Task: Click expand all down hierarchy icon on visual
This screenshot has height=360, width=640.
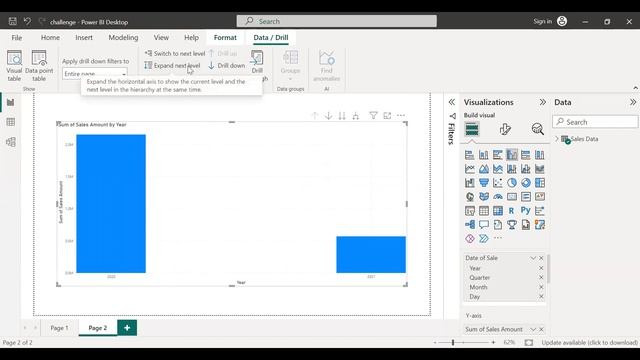Action: [x=356, y=116]
